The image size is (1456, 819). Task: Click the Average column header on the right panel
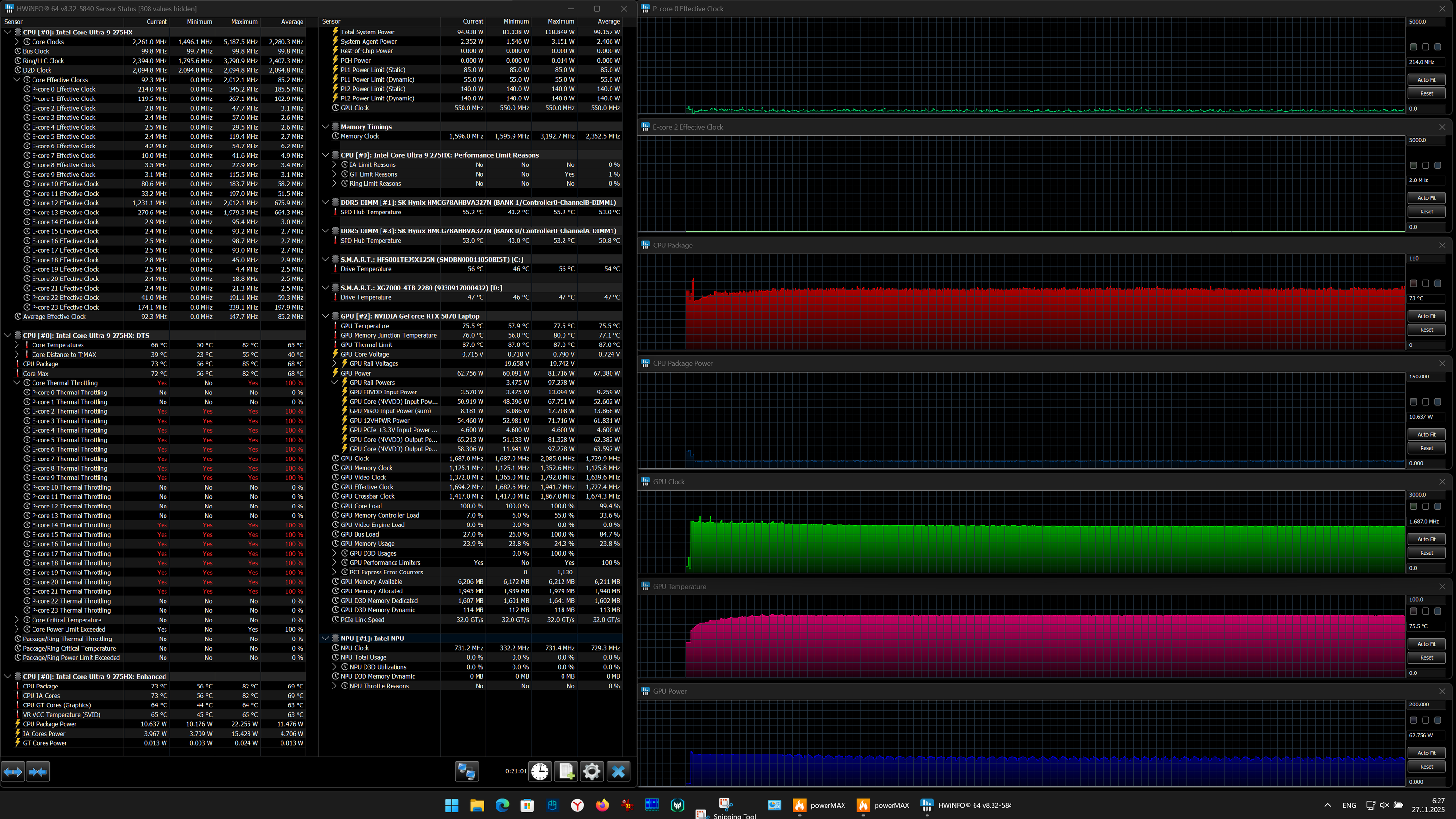tap(609, 21)
